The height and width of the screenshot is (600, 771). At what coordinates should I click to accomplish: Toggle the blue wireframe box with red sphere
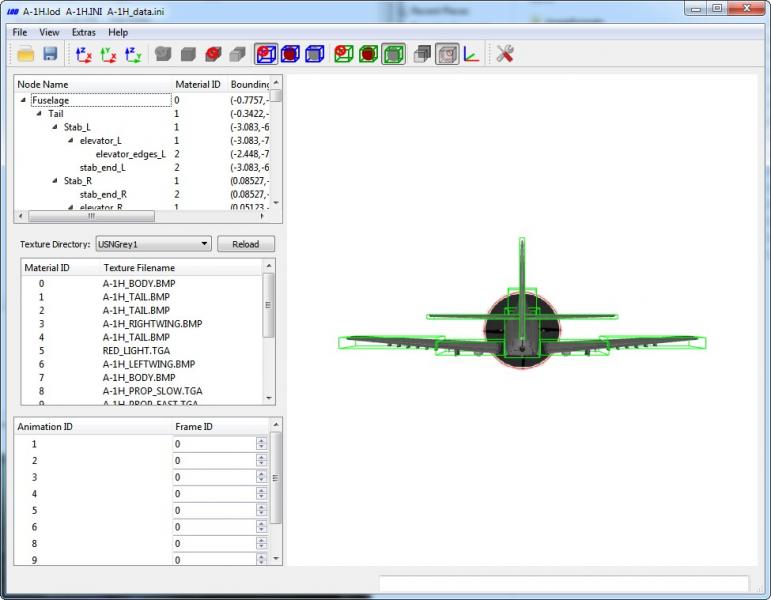(x=266, y=54)
